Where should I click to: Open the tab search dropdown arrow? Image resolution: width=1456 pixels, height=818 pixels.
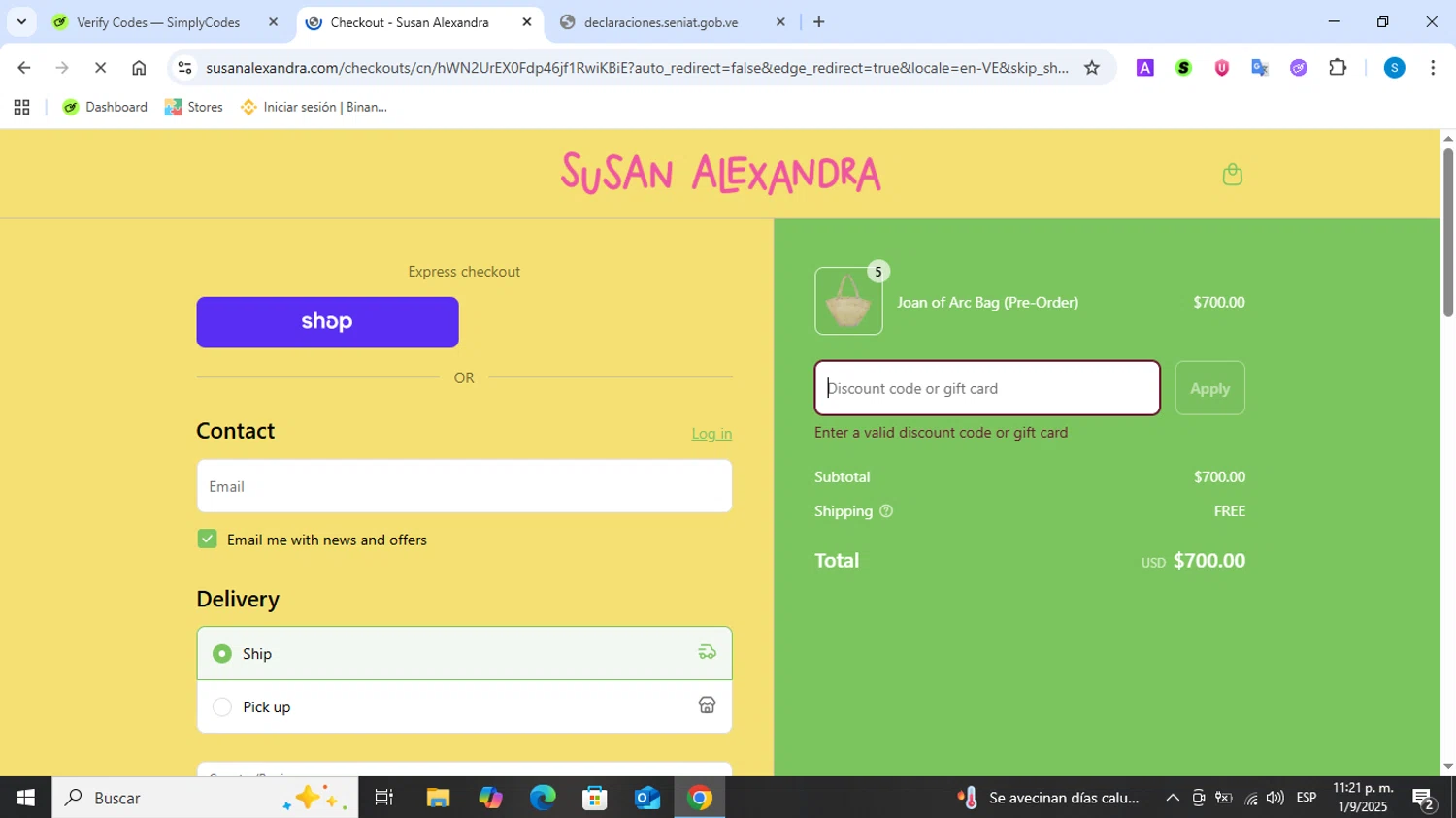pyautogui.click(x=21, y=21)
